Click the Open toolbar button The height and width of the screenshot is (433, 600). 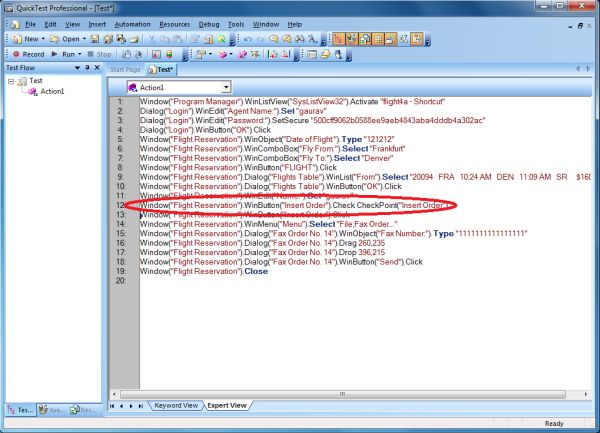click(x=65, y=39)
